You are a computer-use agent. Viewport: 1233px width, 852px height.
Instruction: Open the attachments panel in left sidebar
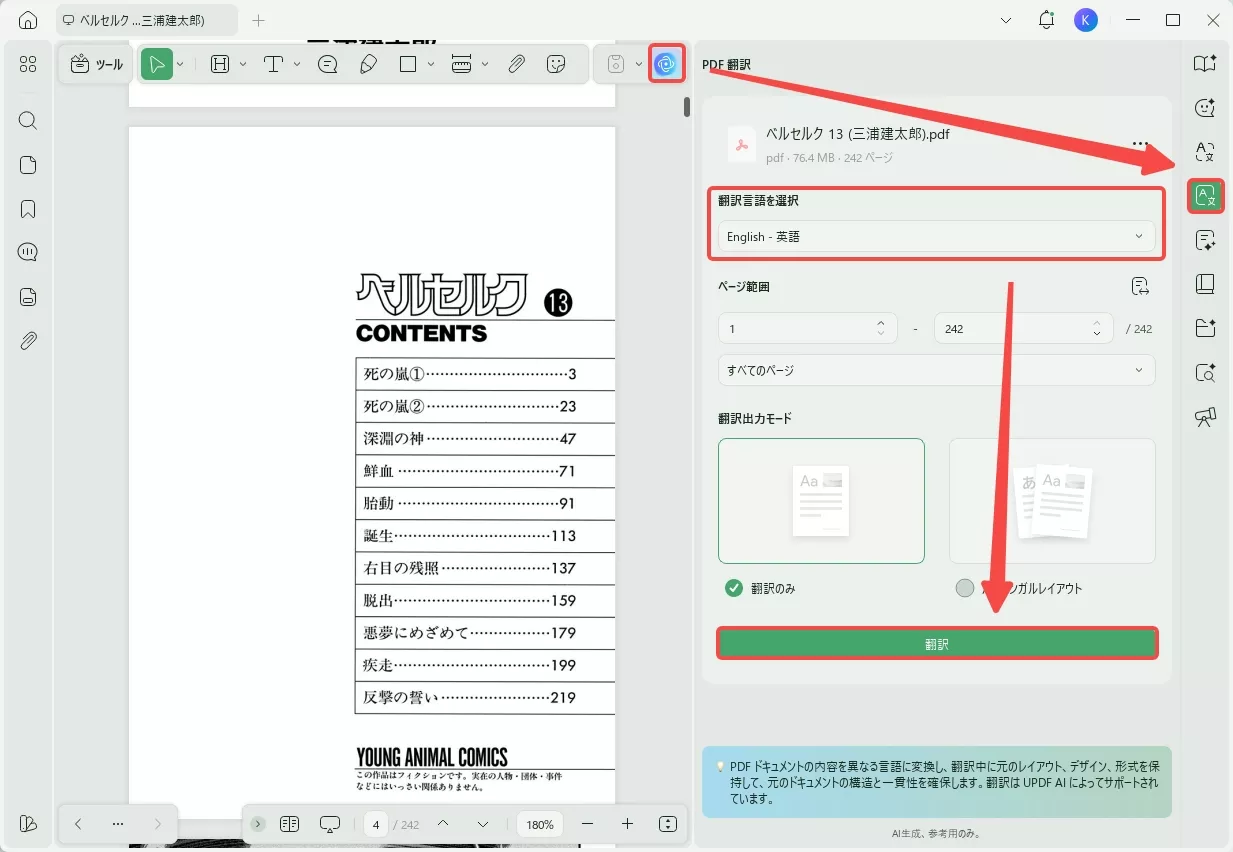point(28,341)
